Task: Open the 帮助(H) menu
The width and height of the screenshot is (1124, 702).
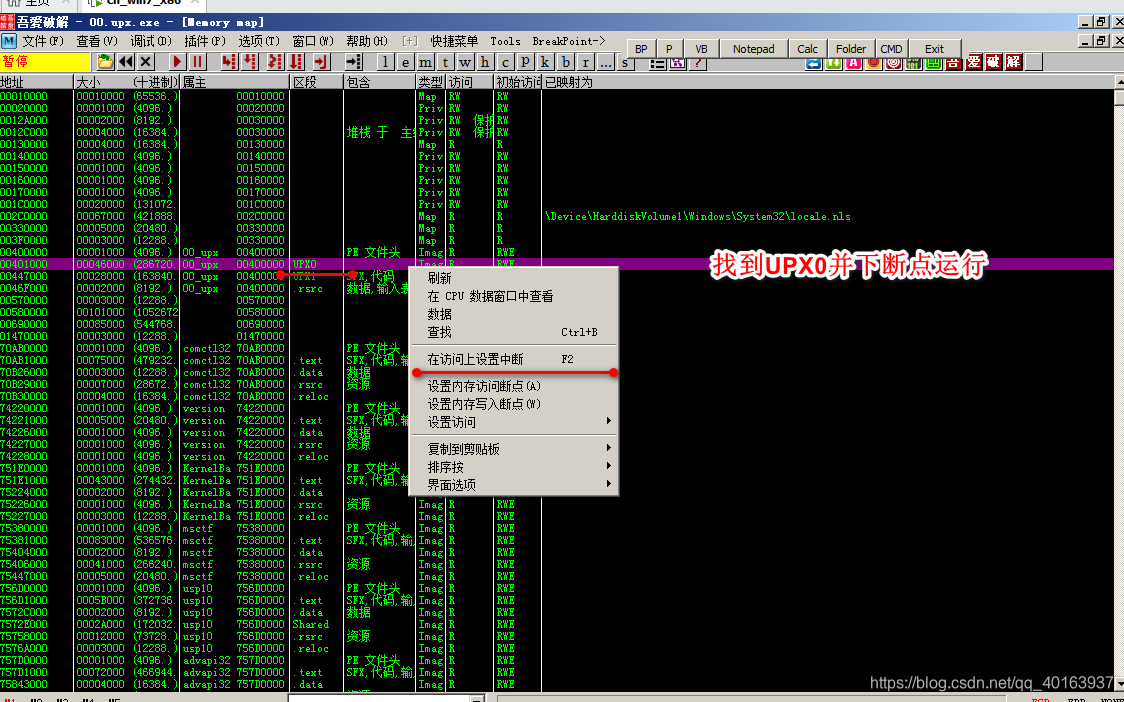Action: pyautogui.click(x=367, y=41)
